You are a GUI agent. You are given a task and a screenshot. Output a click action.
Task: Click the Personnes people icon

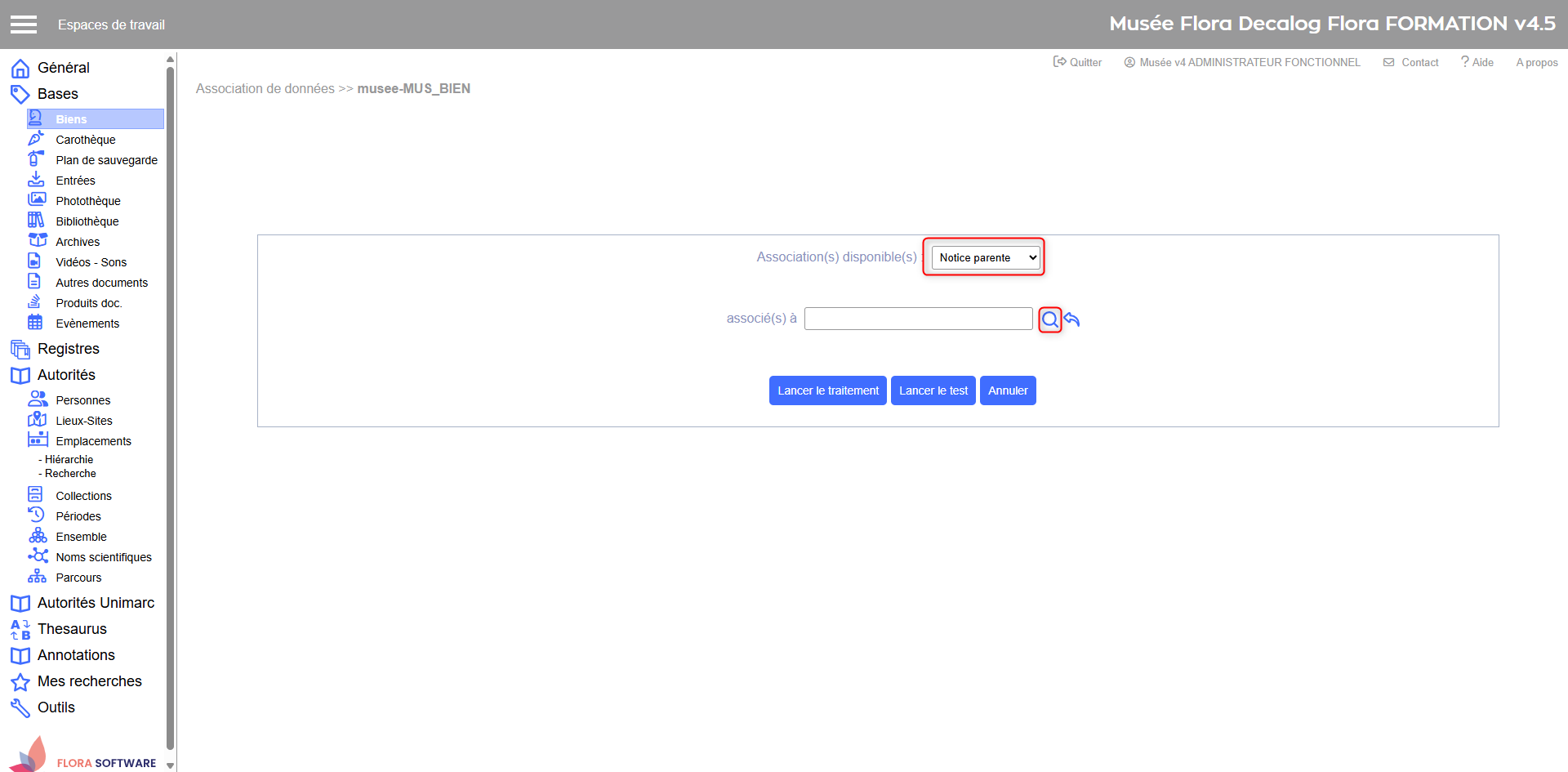point(38,399)
